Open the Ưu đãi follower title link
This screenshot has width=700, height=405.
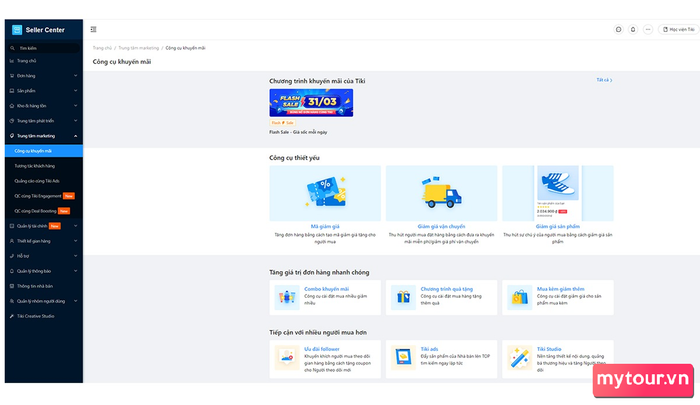322,349
